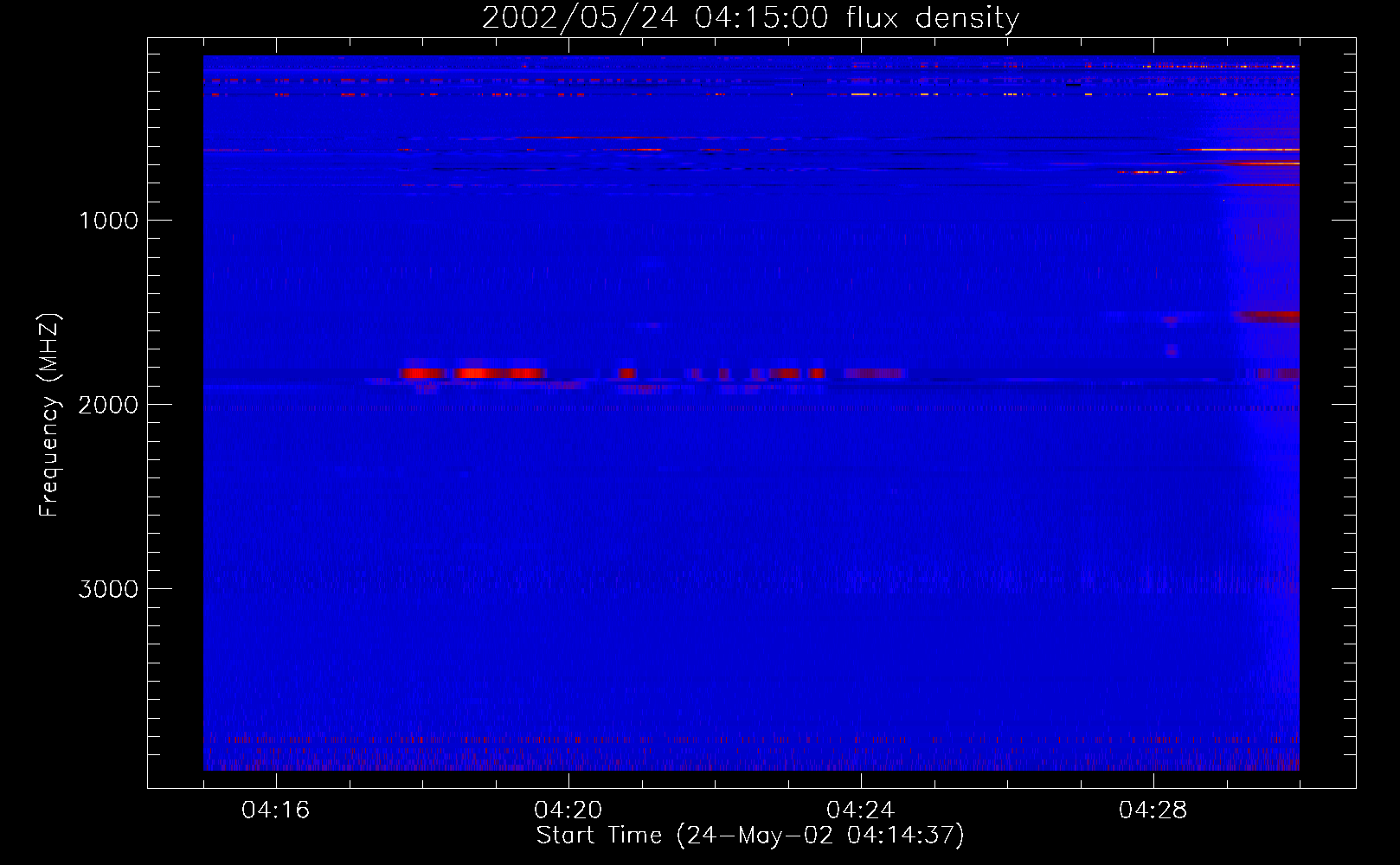1400x865 pixels.
Task: Click the '04:24' time tick label
Action: coord(861,811)
